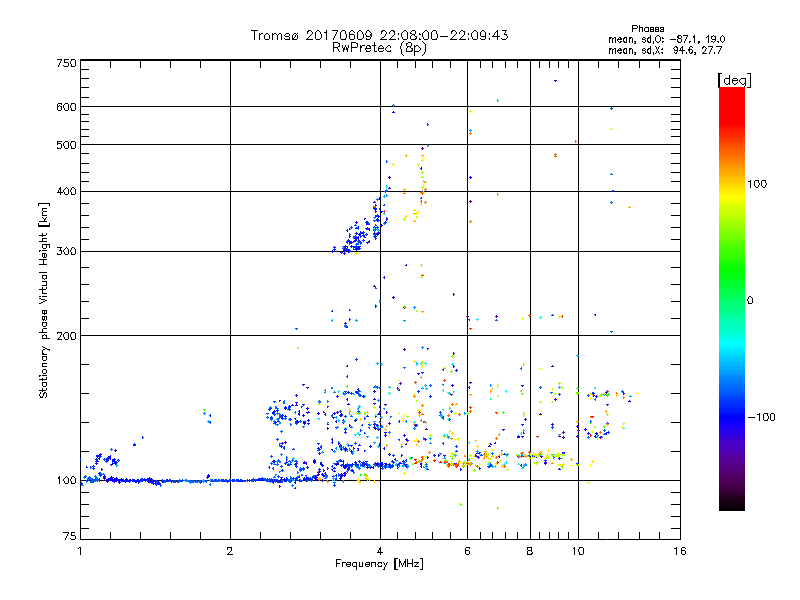The width and height of the screenshot is (800, 600).
Task: Click the 1 tick label on the frequency axis
Action: tap(80, 552)
